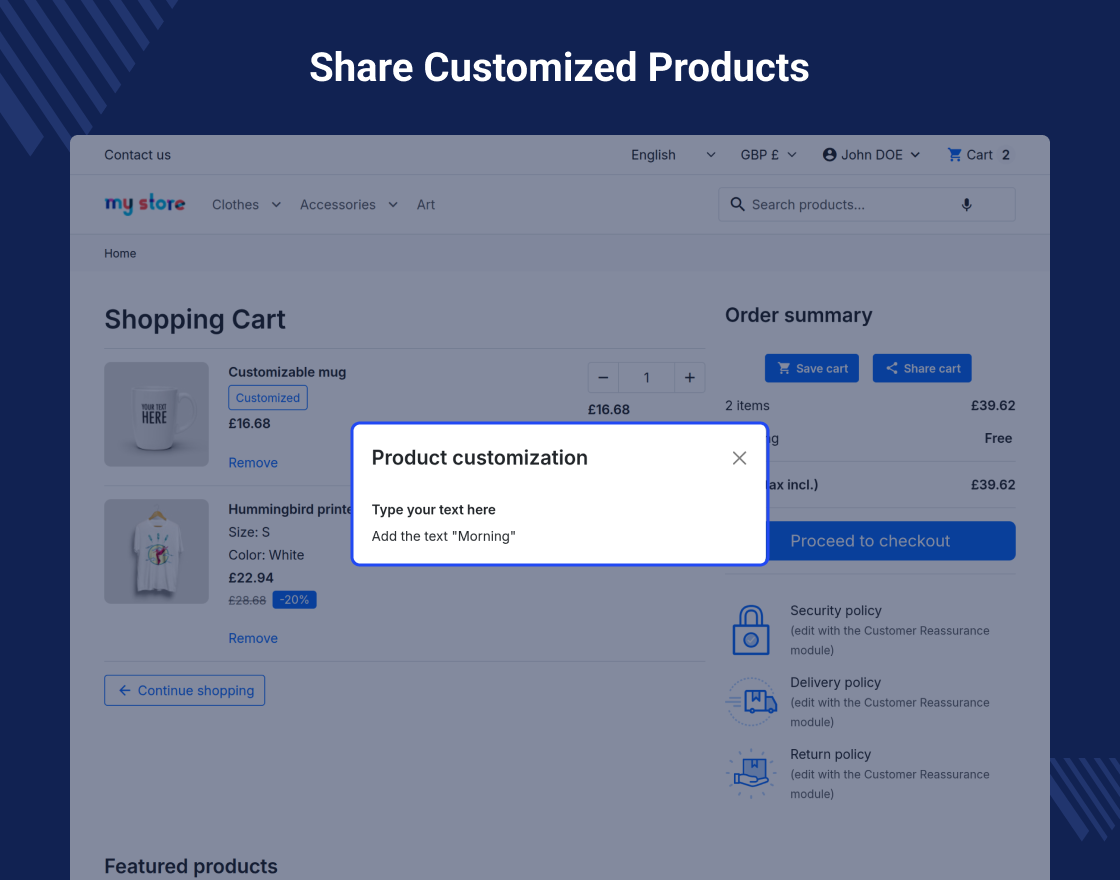Click the 'Add the text "Morning"' text
Viewport: 1120px width, 880px height.
(x=444, y=536)
